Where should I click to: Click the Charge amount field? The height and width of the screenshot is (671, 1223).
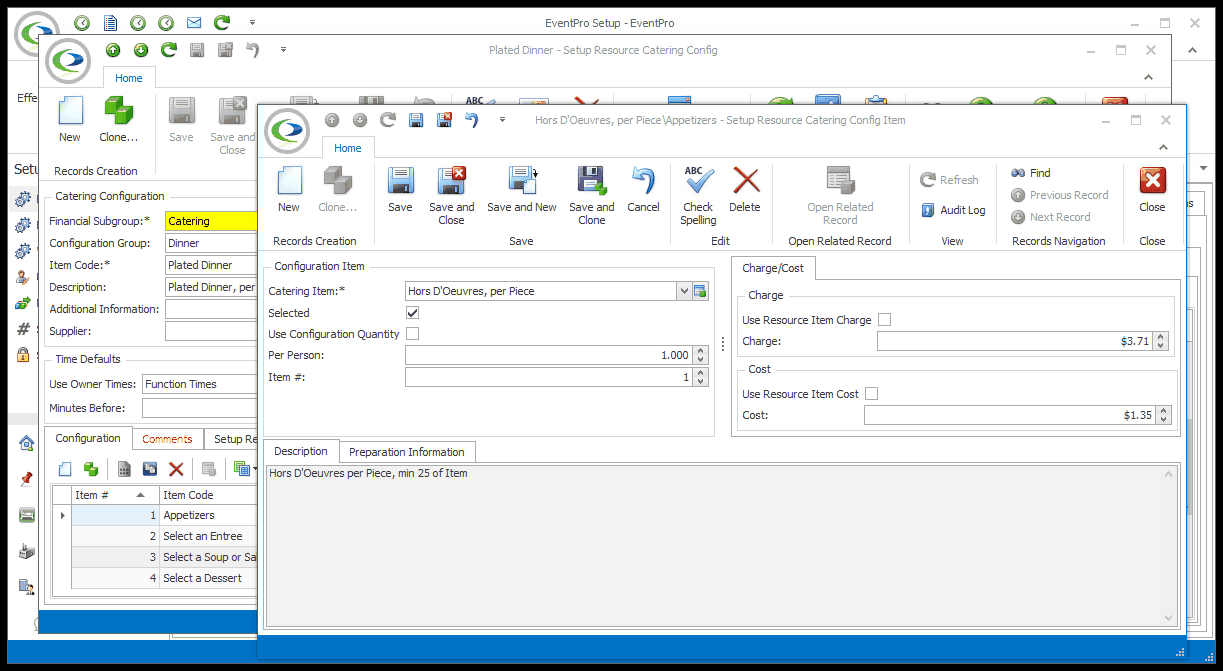pyautogui.click(x=1015, y=341)
